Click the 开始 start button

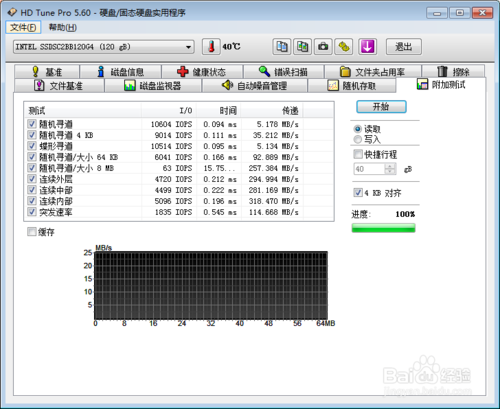click(x=381, y=107)
